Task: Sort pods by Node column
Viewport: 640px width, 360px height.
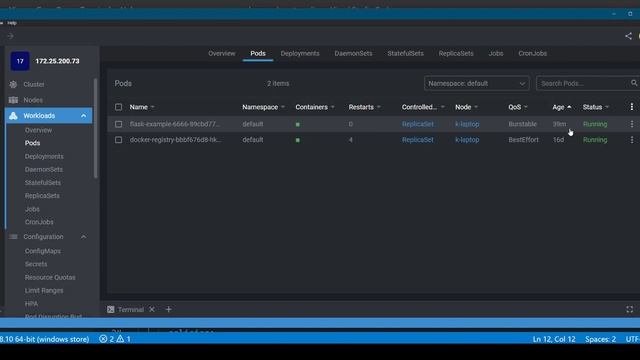Action: click(467, 107)
